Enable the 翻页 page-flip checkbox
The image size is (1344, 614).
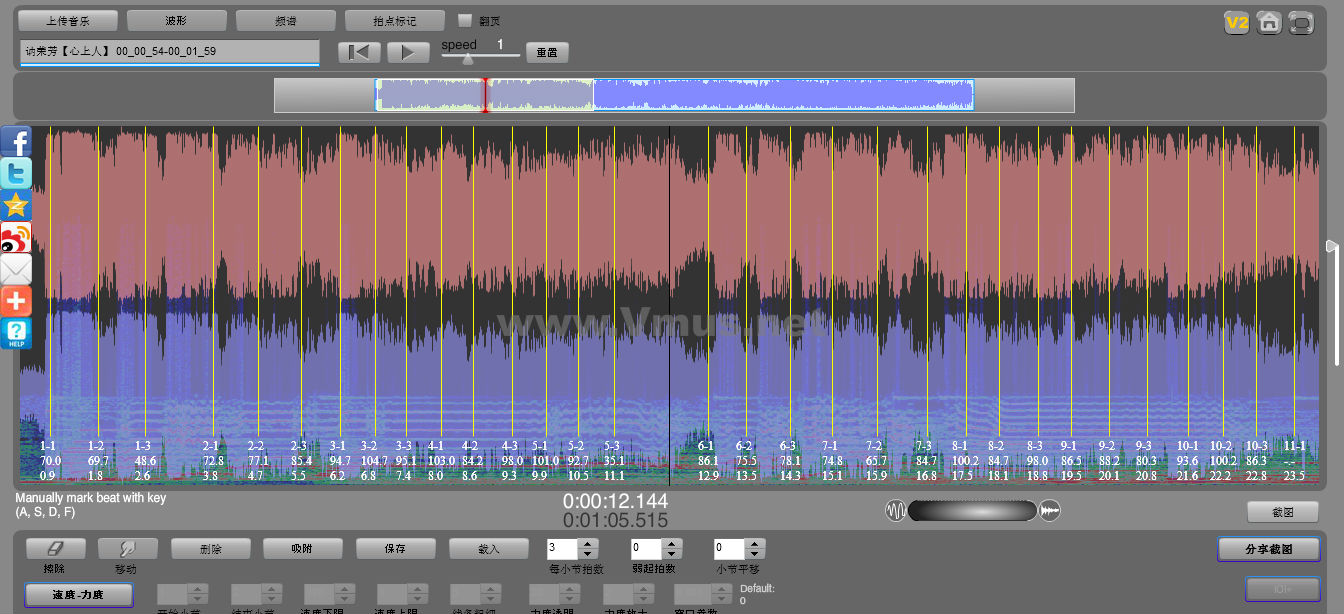(465, 20)
